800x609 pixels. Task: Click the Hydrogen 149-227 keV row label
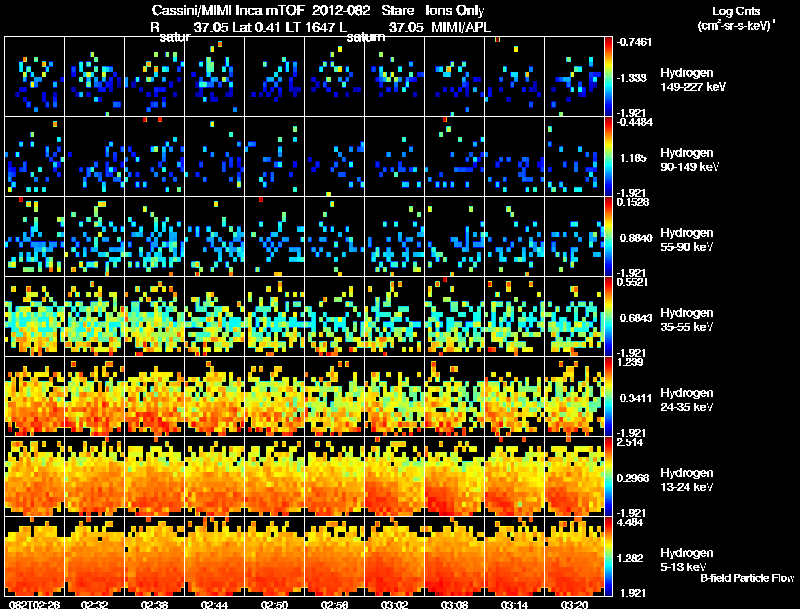pos(692,80)
